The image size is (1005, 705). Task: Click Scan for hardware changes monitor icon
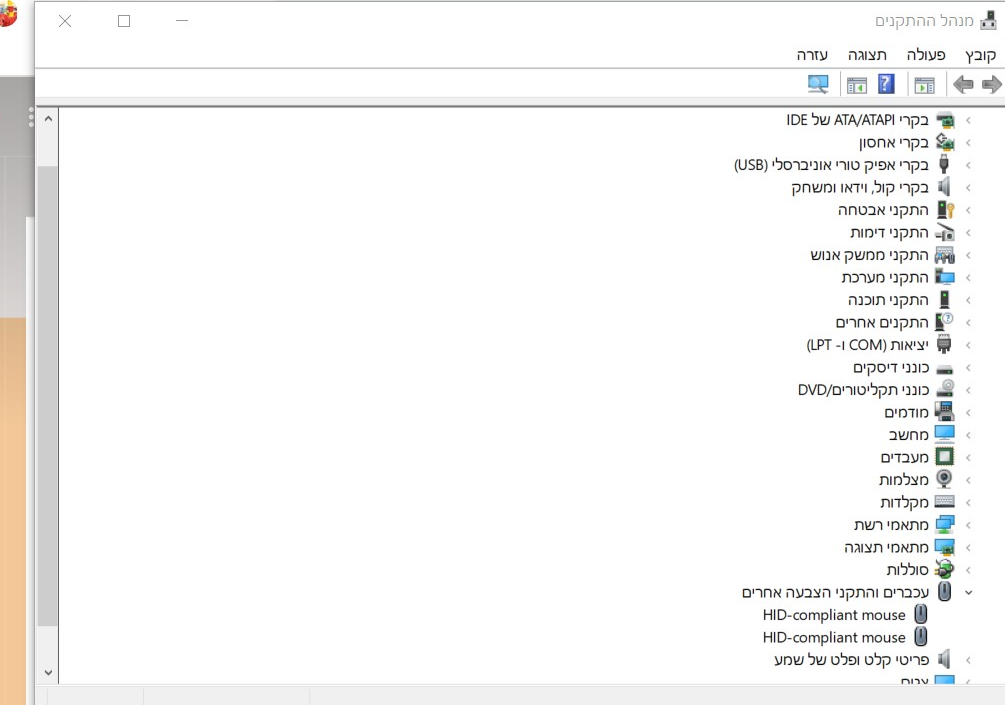[x=818, y=84]
